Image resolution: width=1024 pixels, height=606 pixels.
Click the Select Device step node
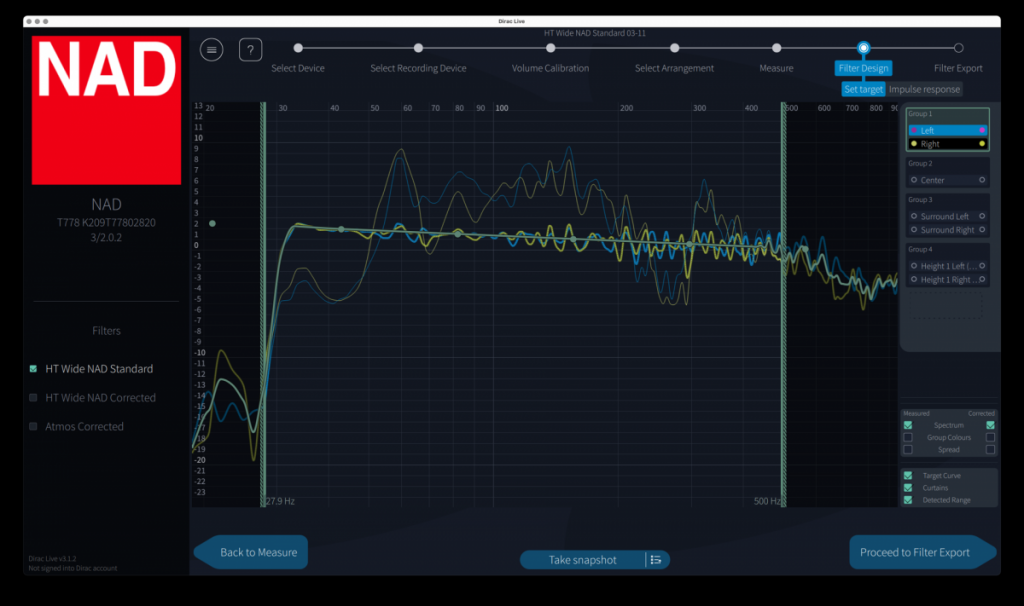click(298, 48)
